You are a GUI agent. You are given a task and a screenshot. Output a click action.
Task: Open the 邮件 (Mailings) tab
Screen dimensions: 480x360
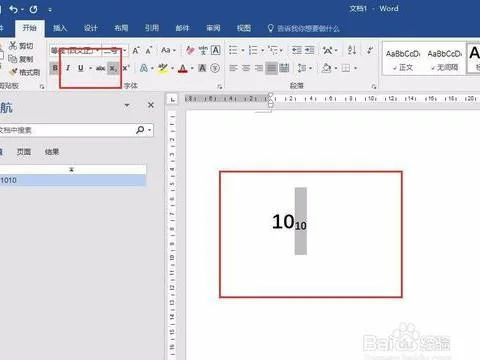pyautogui.click(x=182, y=28)
